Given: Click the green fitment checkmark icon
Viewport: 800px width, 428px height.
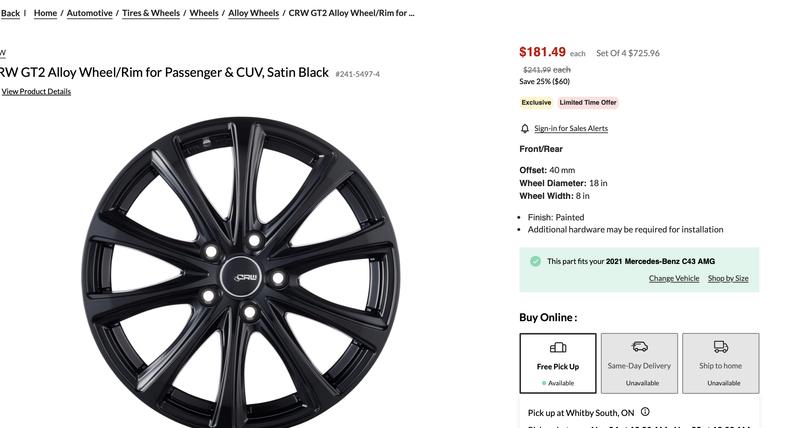Looking at the screenshot, I should tap(536, 261).
